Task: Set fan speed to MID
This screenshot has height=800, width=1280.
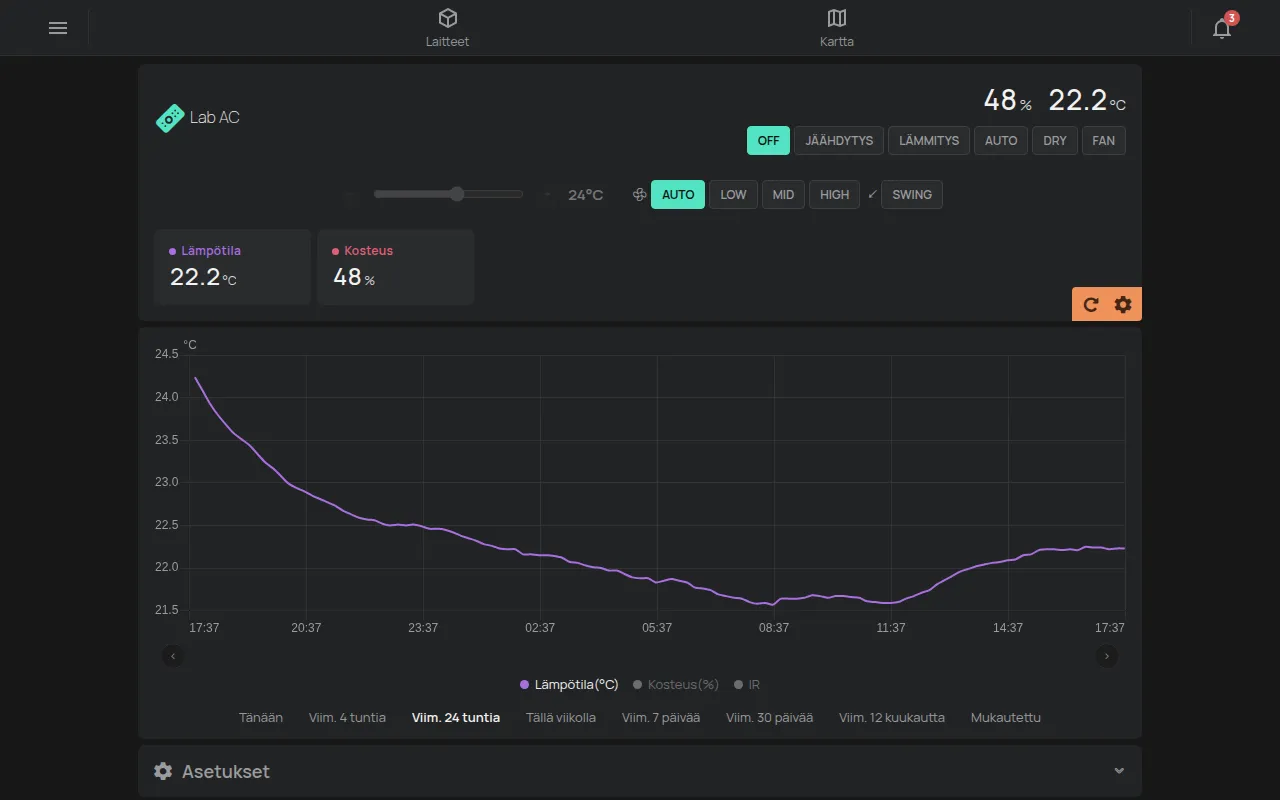Action: click(784, 195)
